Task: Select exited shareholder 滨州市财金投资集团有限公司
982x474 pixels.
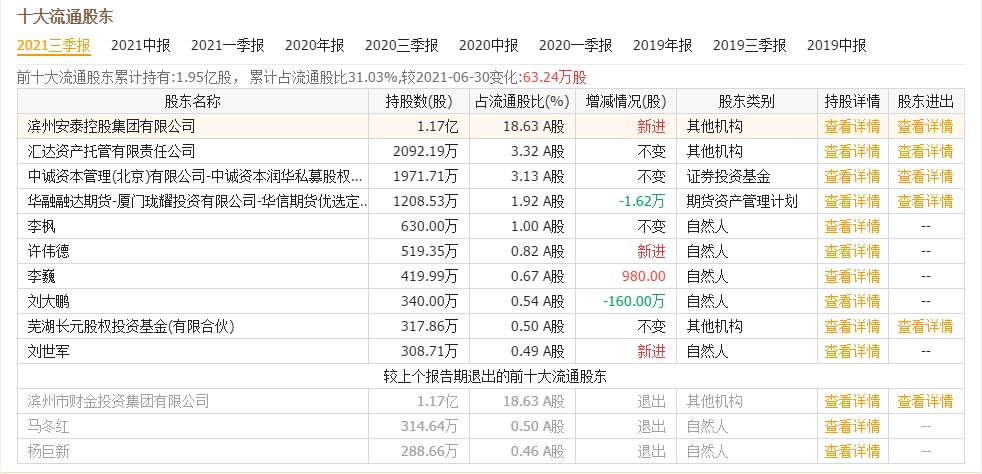Action: [x=118, y=401]
